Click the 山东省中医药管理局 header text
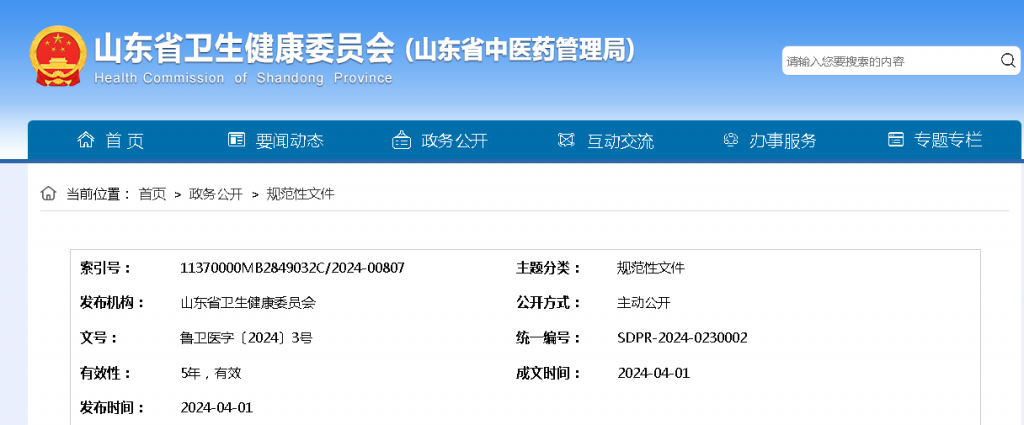Image resolution: width=1024 pixels, height=425 pixels. click(519, 50)
